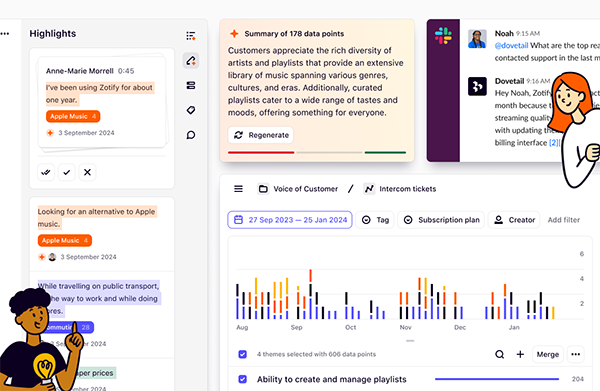Toggle the 4 themes selected checkbox
Screen dimensions: 600x391
tap(243, 354)
